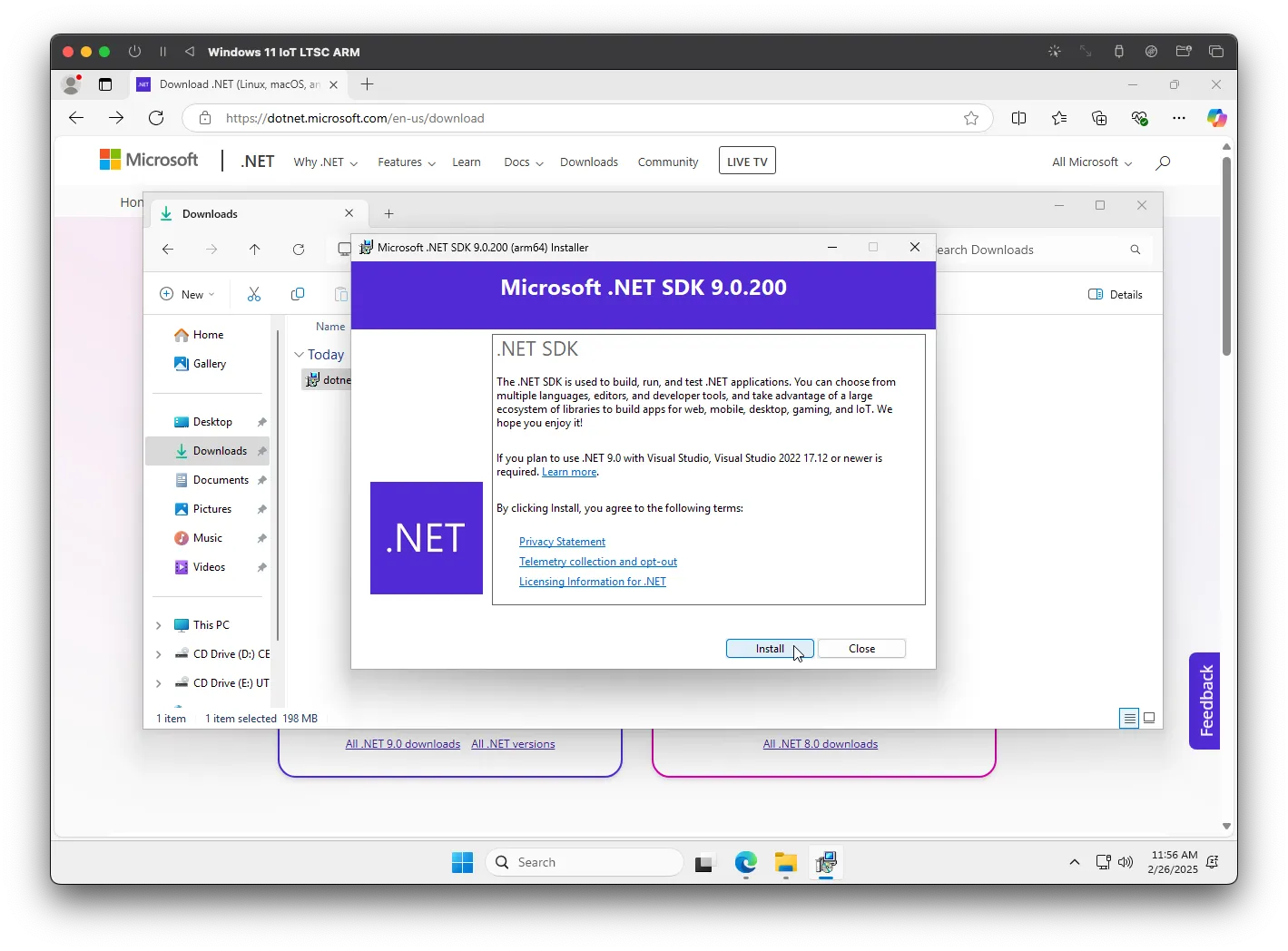
Task: Click the Windows taskbar Search box
Action: tap(585, 862)
